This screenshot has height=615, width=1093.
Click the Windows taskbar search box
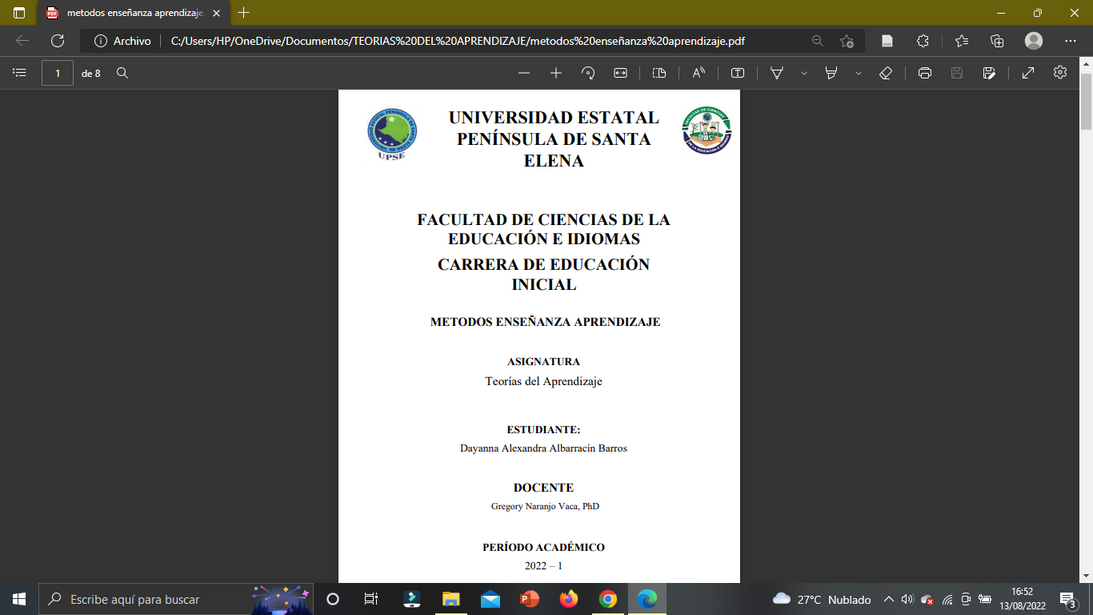coord(176,599)
